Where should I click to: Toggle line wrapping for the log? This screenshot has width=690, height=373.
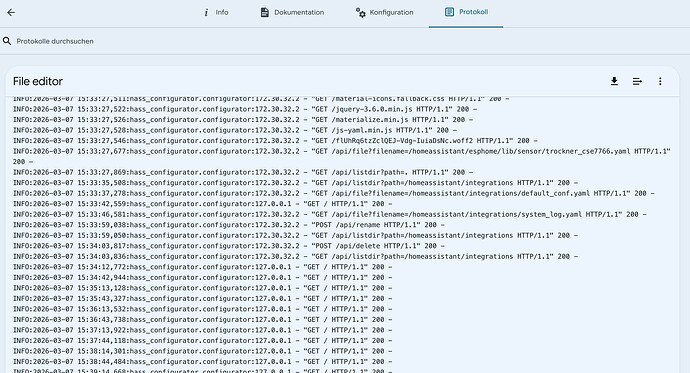[x=637, y=81]
